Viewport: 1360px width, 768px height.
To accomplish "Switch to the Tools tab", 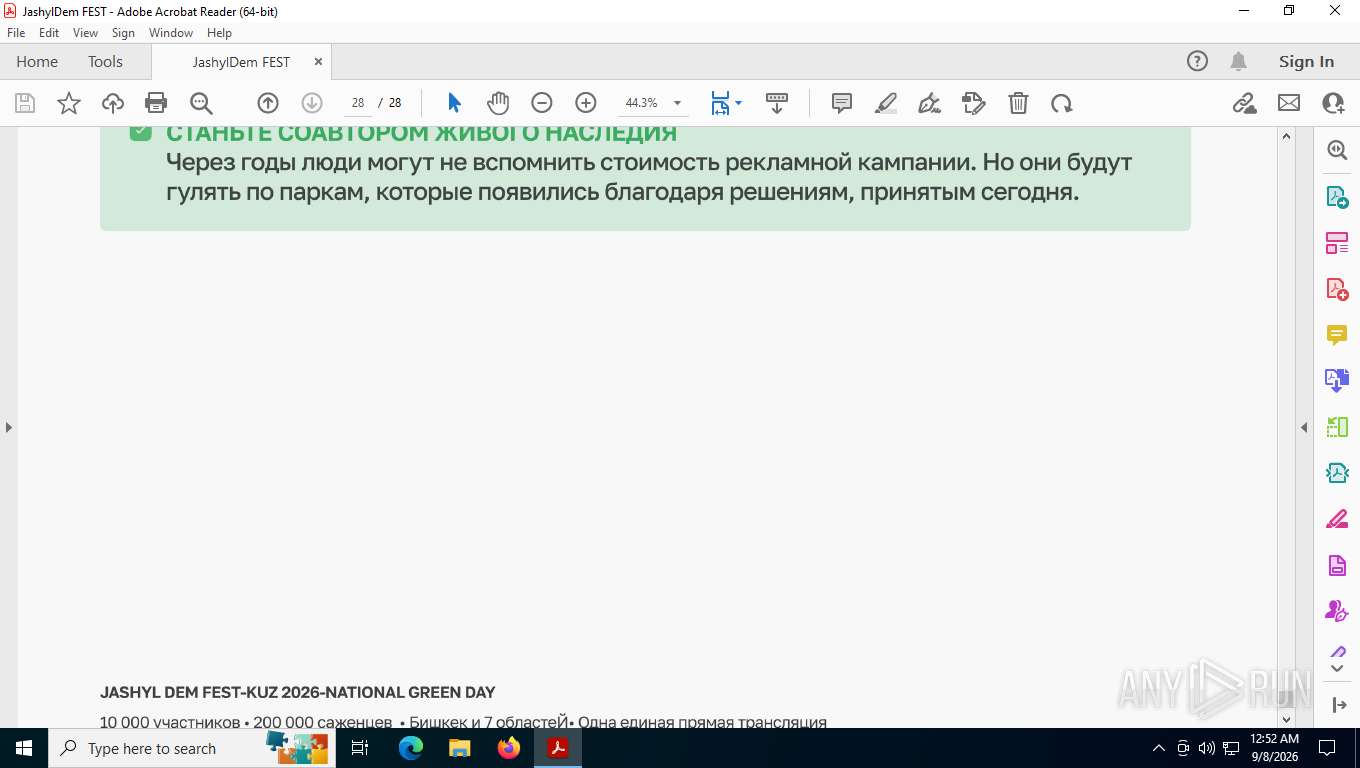I will coord(105,61).
